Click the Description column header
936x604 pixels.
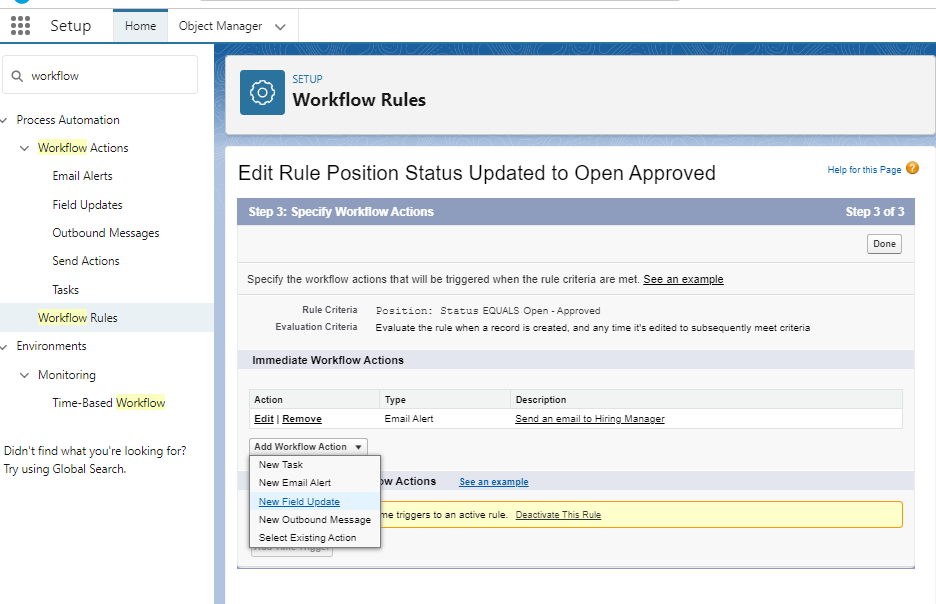point(541,400)
